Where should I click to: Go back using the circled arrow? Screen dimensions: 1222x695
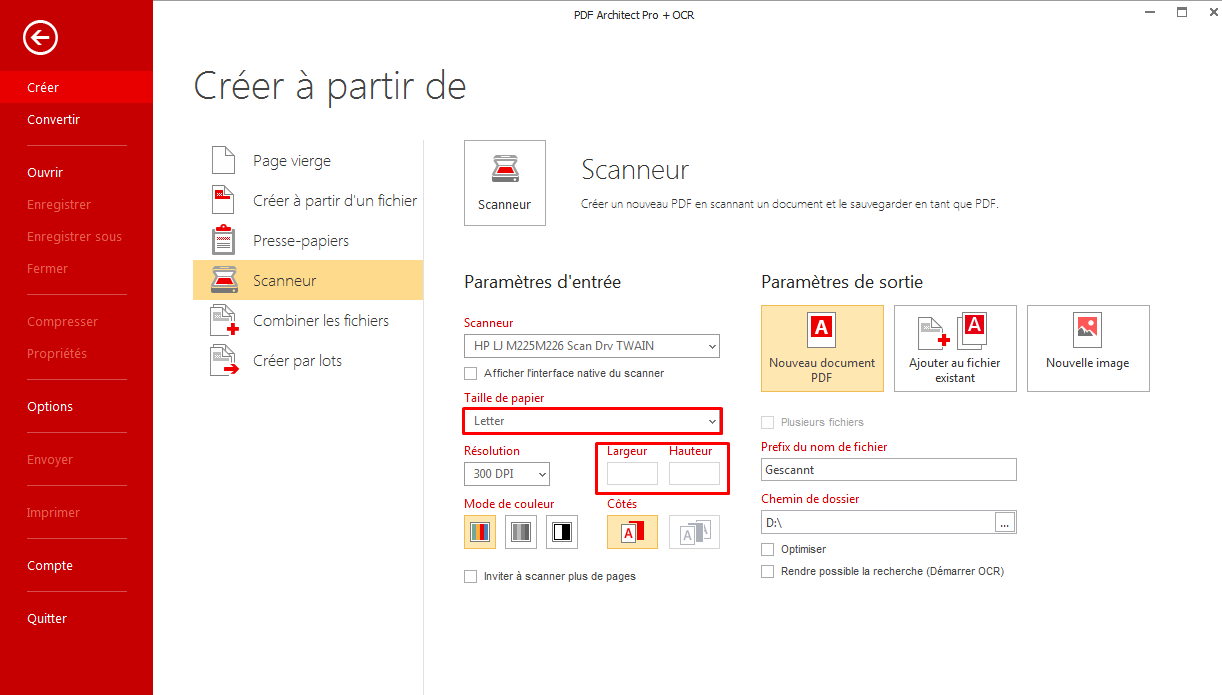pos(41,38)
